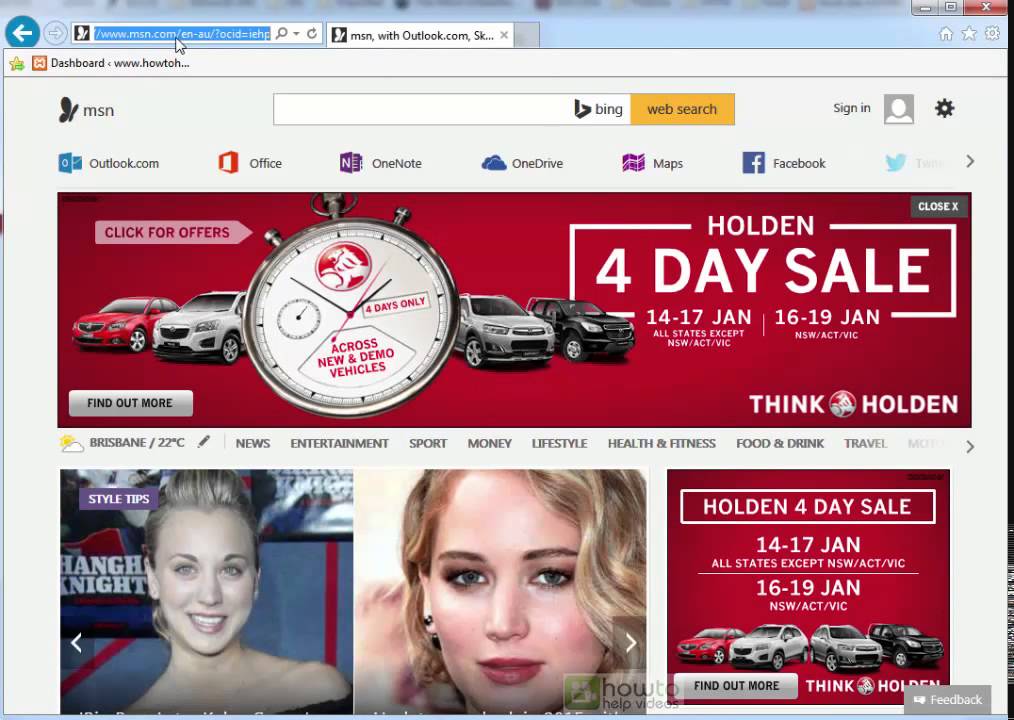Click the web search button

tap(682, 109)
